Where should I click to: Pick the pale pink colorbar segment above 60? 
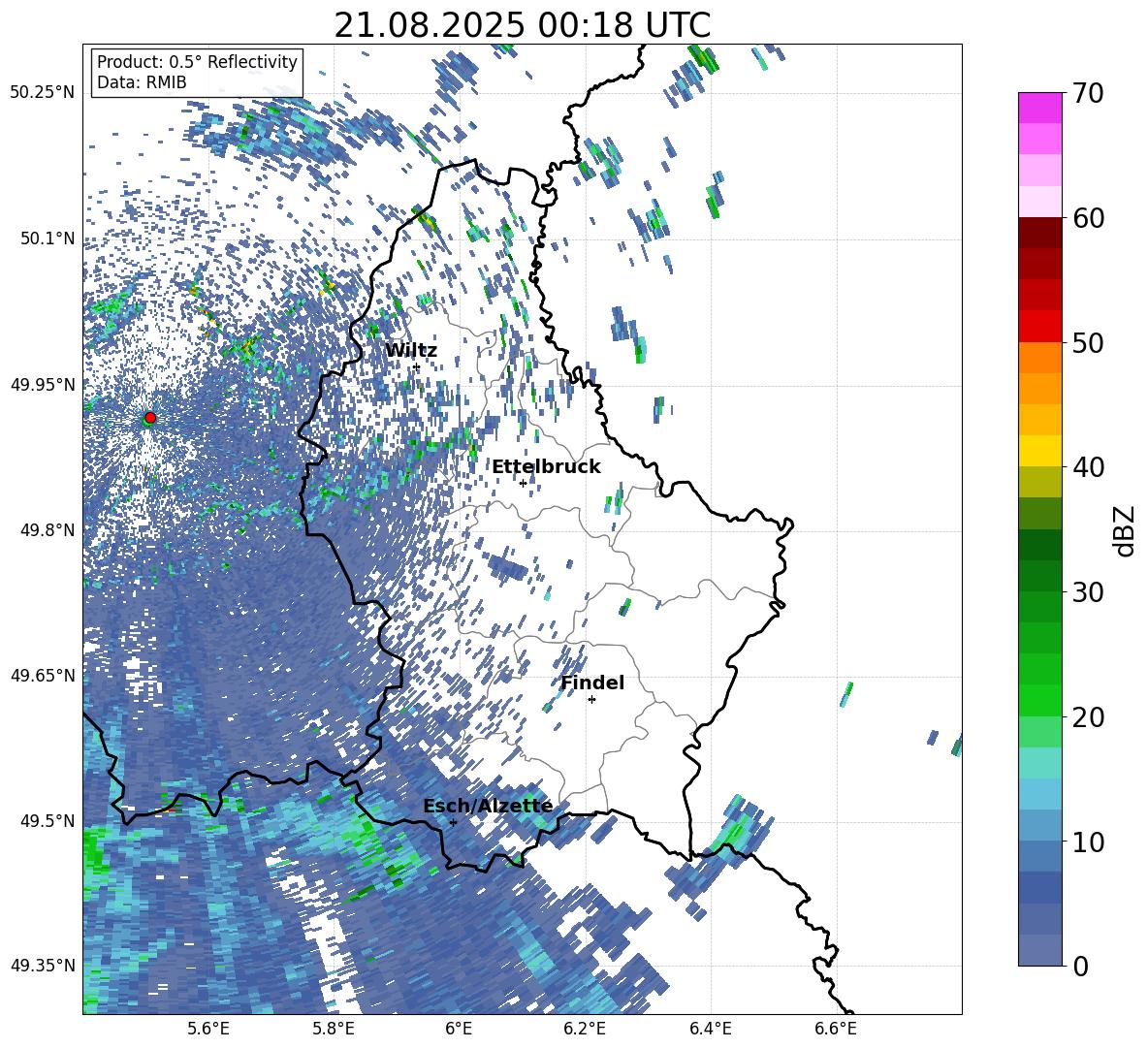coord(1039,202)
